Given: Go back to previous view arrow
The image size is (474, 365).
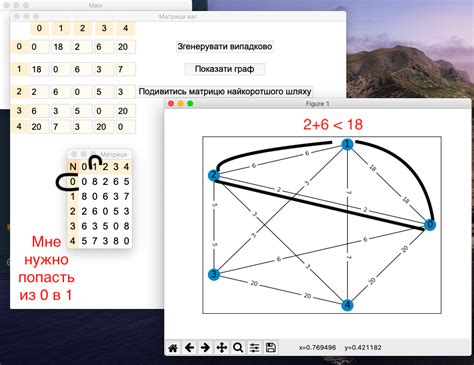Looking at the screenshot, I should (189, 348).
